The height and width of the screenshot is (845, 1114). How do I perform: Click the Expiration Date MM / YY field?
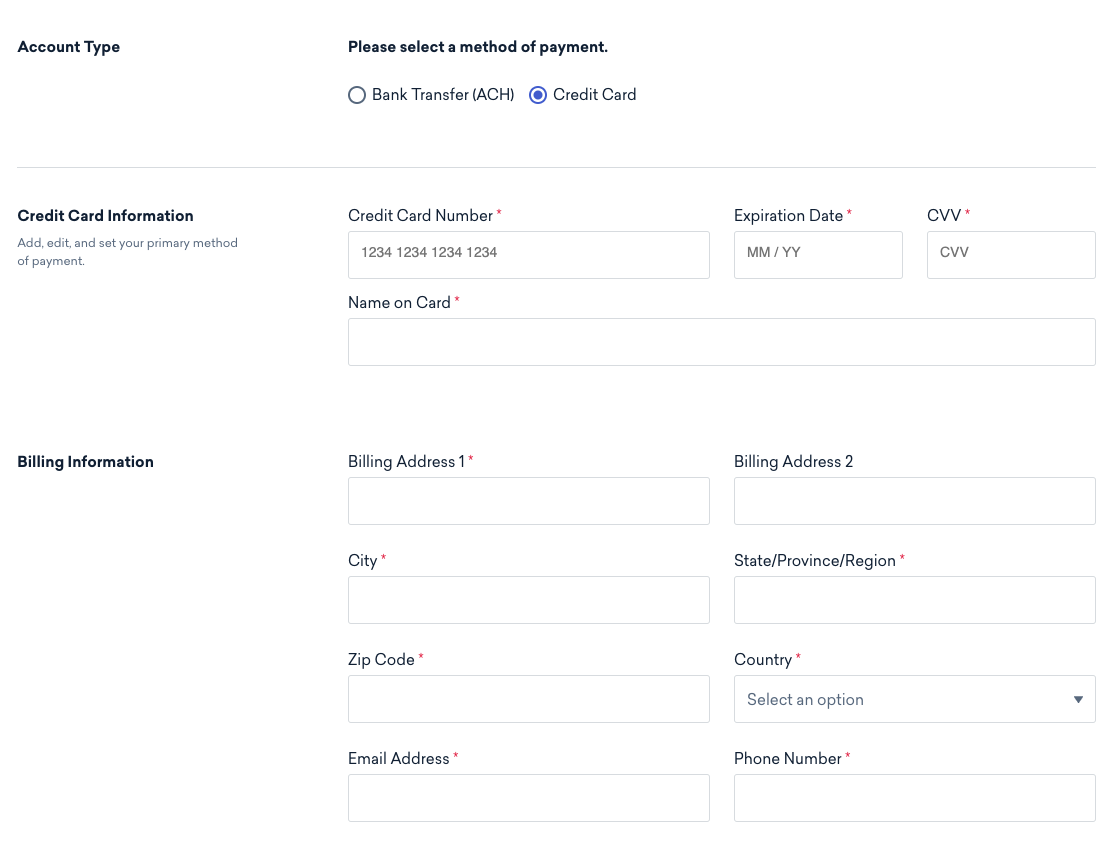click(818, 254)
